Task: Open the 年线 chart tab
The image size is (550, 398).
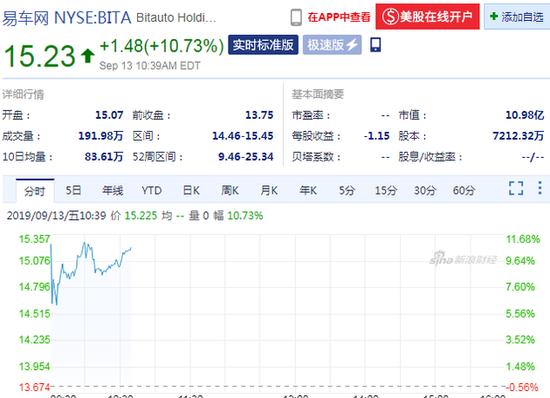Action: pos(113,190)
